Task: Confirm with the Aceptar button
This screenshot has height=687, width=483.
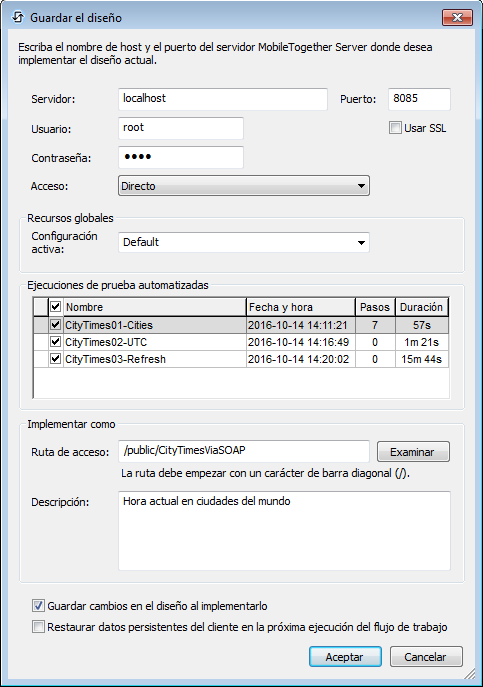Action: (345, 657)
